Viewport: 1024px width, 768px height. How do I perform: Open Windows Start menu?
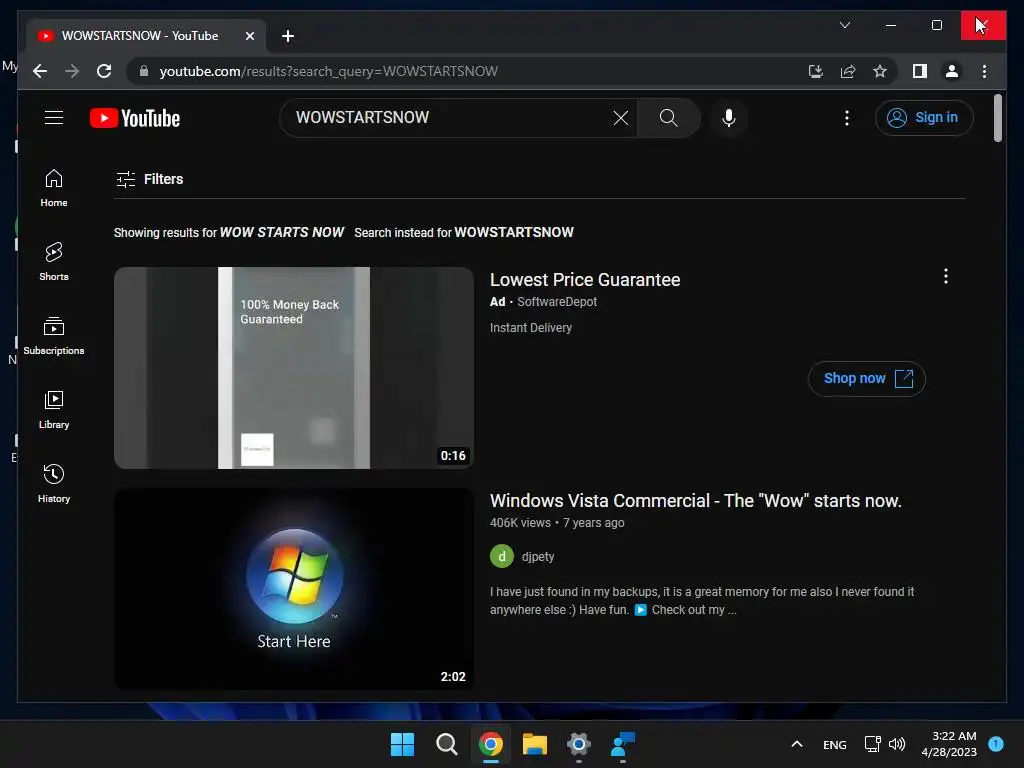tap(402, 744)
